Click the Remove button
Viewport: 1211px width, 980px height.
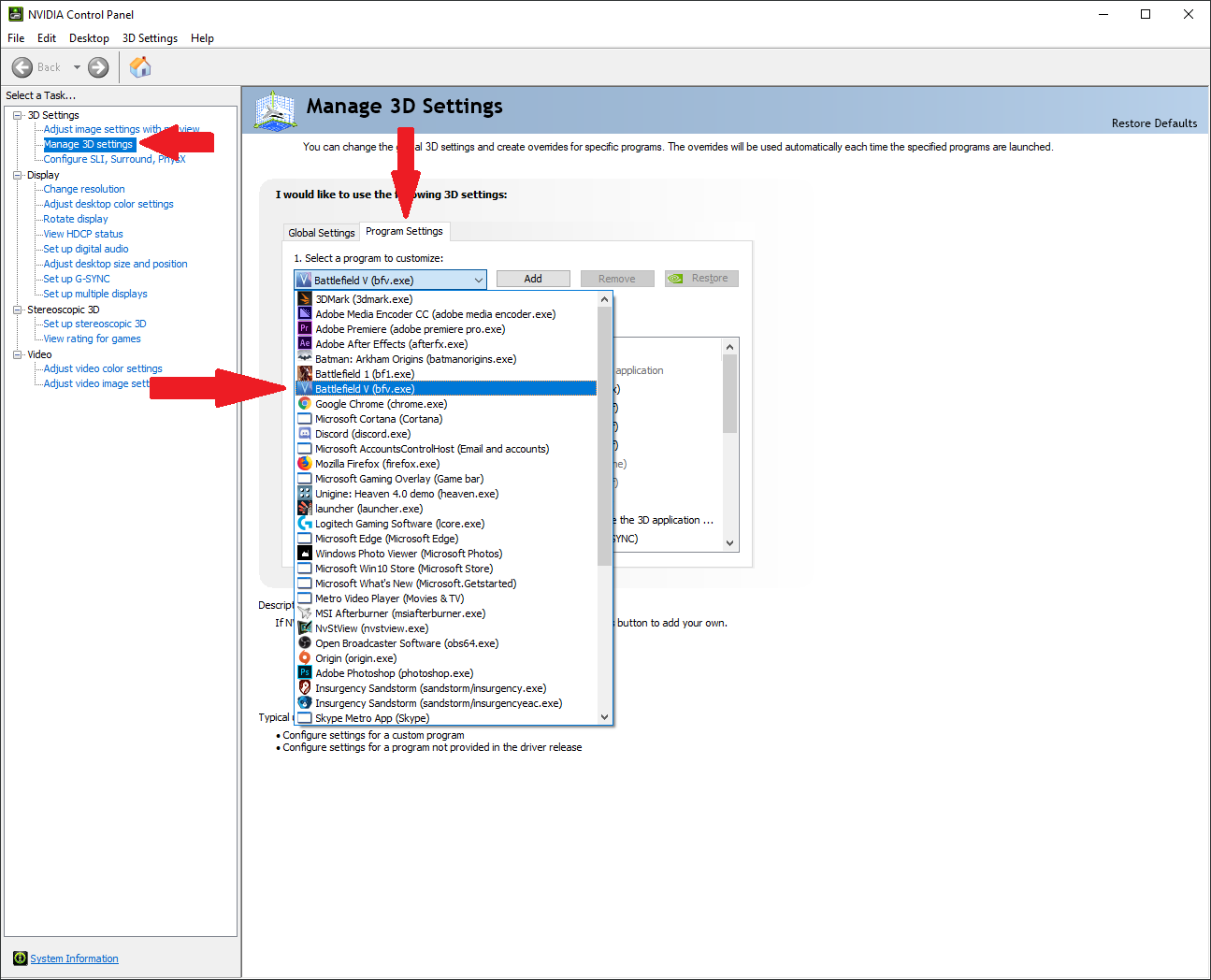coord(617,279)
